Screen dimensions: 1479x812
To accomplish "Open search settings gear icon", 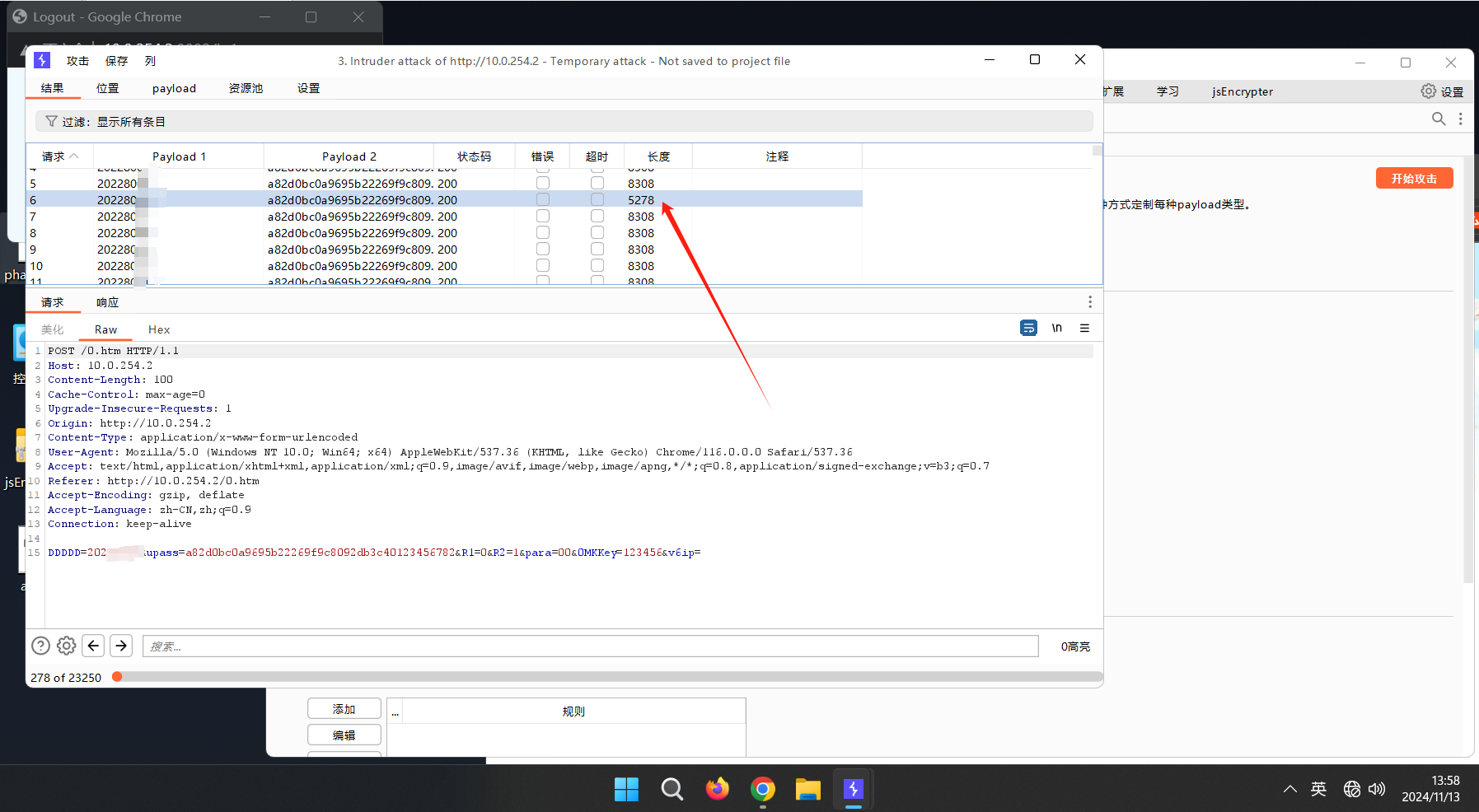I will (x=67, y=646).
